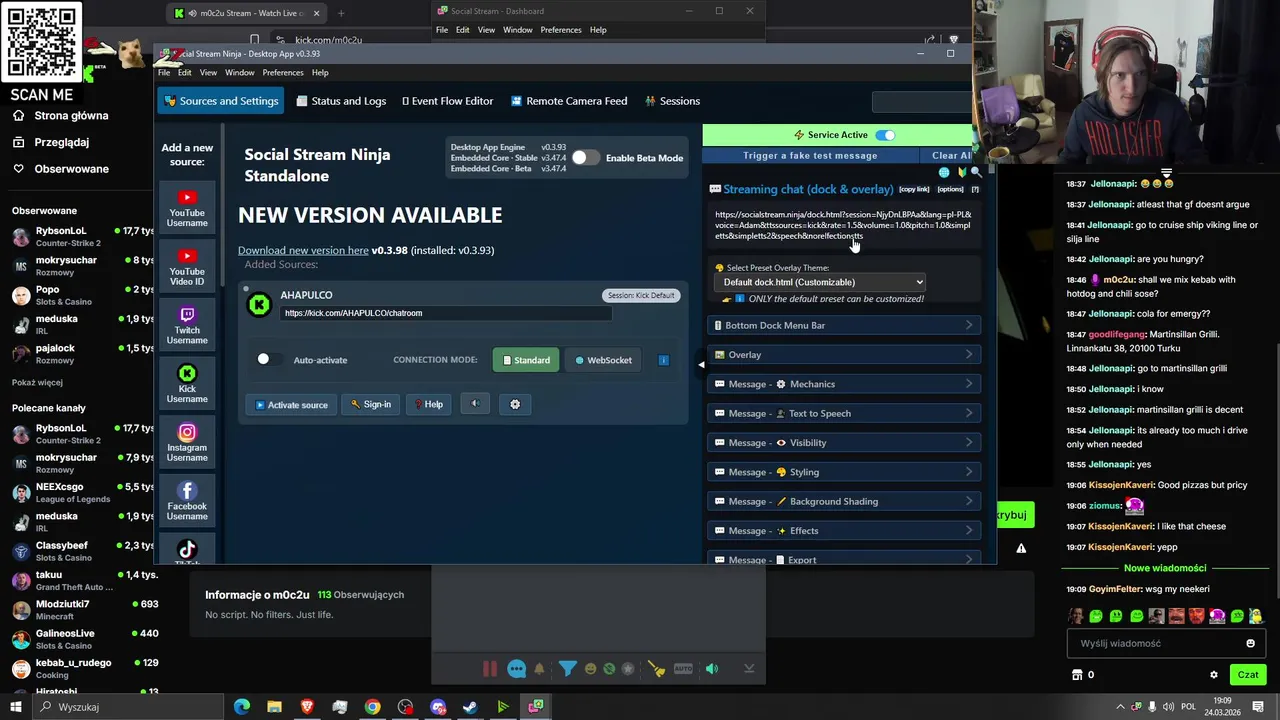
Task: Add a Kick Username source
Action: coord(187,385)
